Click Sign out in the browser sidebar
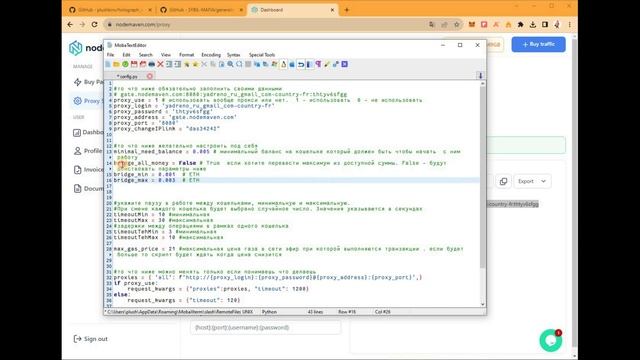 point(91,339)
